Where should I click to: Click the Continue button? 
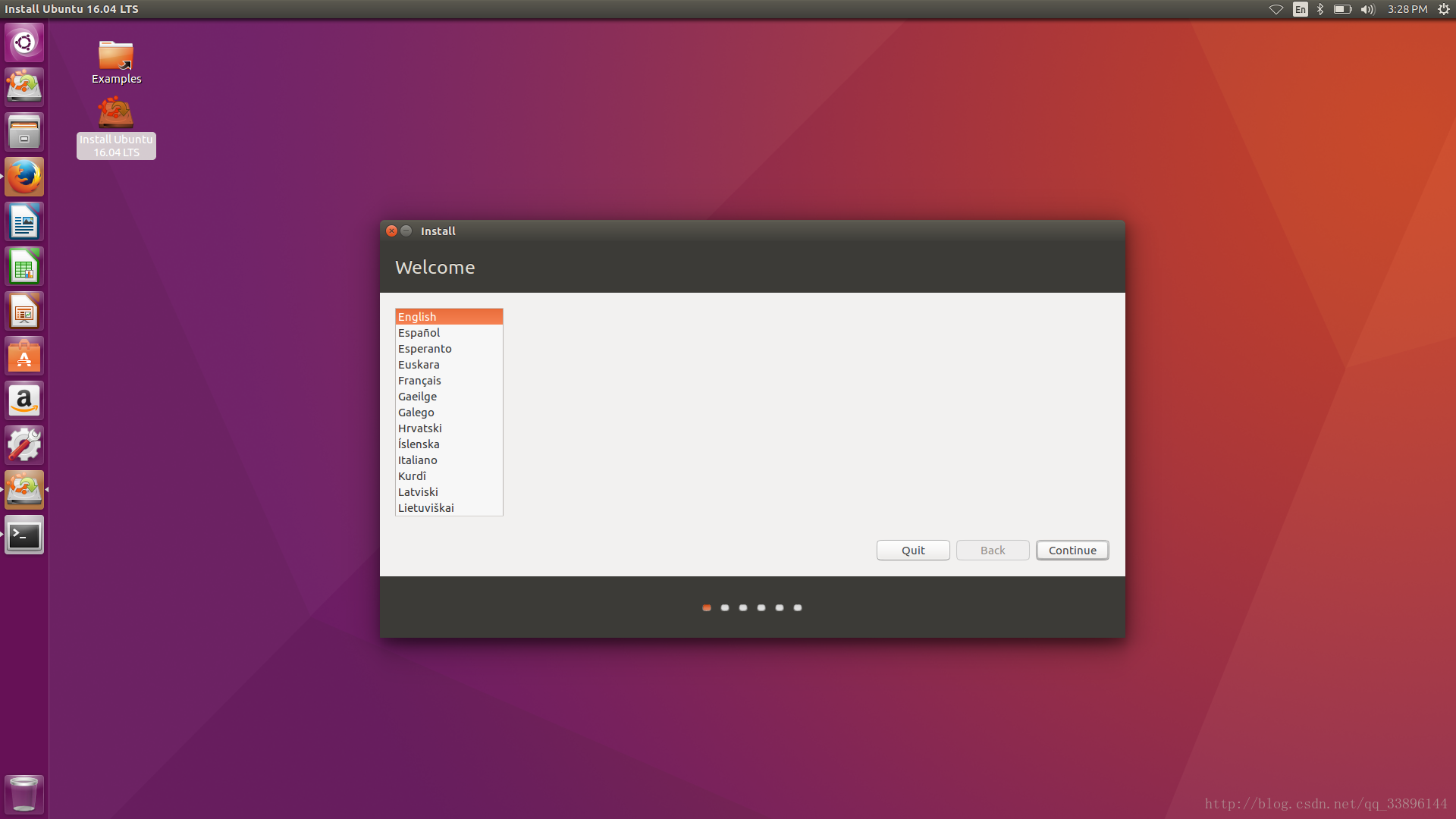[1072, 551]
